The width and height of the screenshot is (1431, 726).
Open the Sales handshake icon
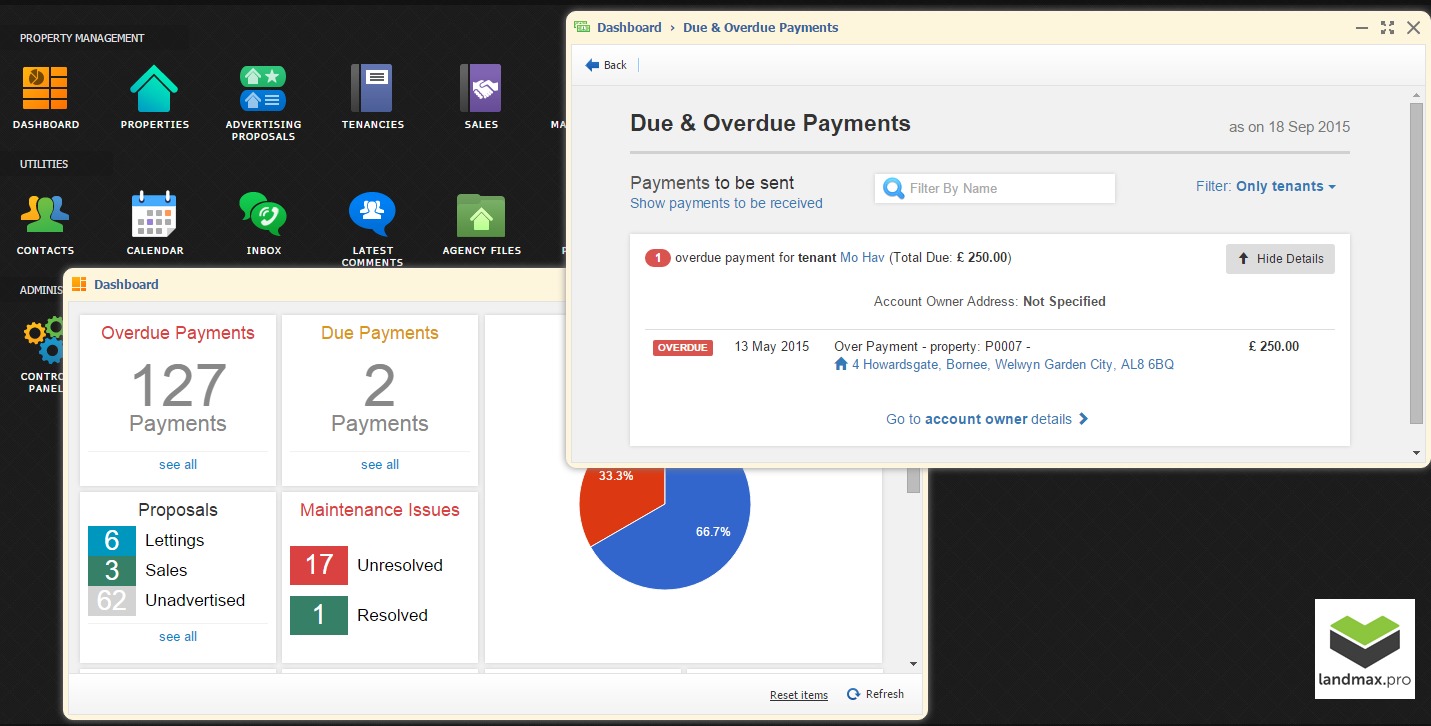tap(481, 89)
